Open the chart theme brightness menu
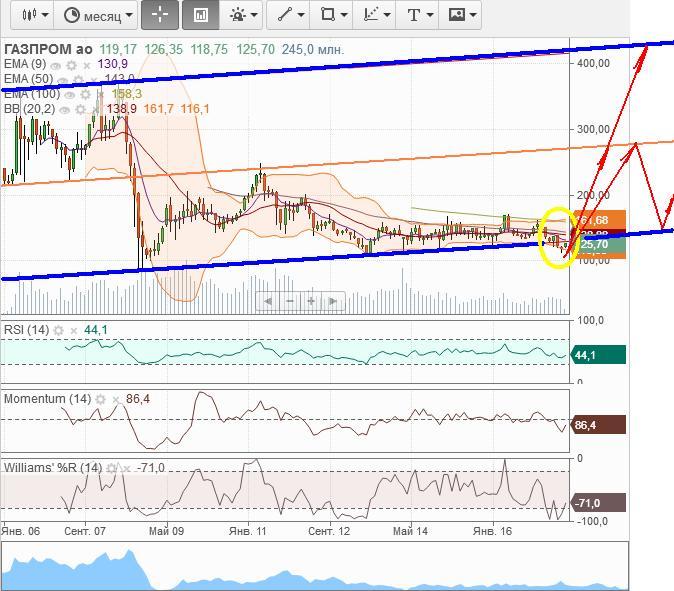This screenshot has width=674, height=591. [x=242, y=15]
